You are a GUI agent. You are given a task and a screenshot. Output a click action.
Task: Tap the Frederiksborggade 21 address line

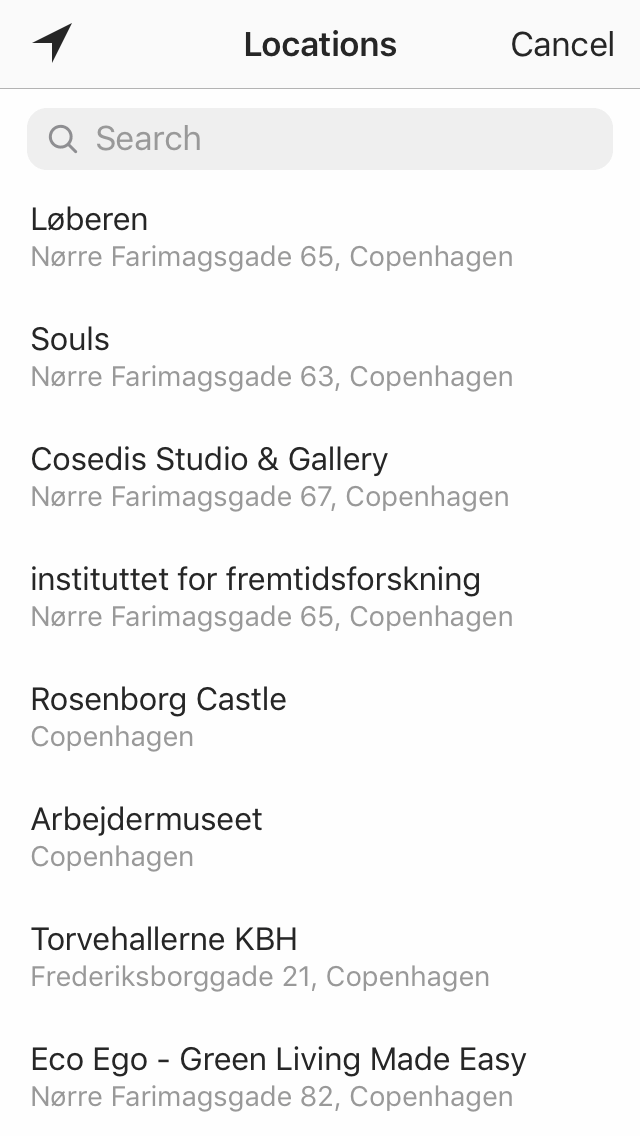pyautogui.click(x=260, y=977)
